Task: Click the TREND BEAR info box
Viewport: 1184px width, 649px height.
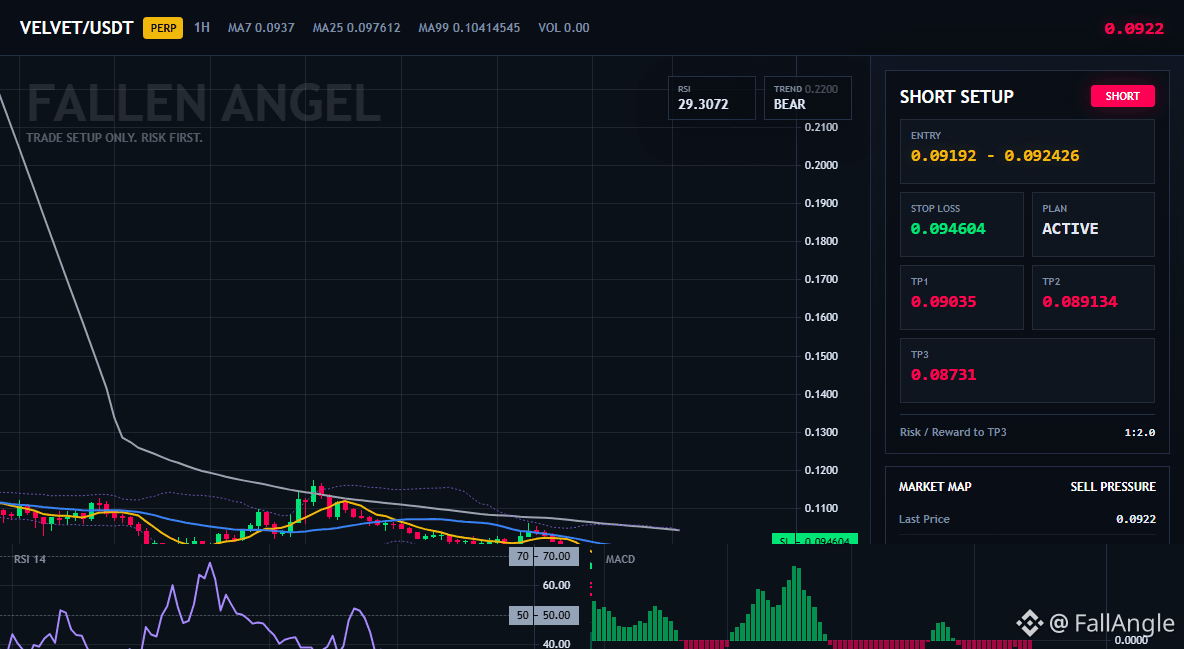Action: (x=807, y=98)
